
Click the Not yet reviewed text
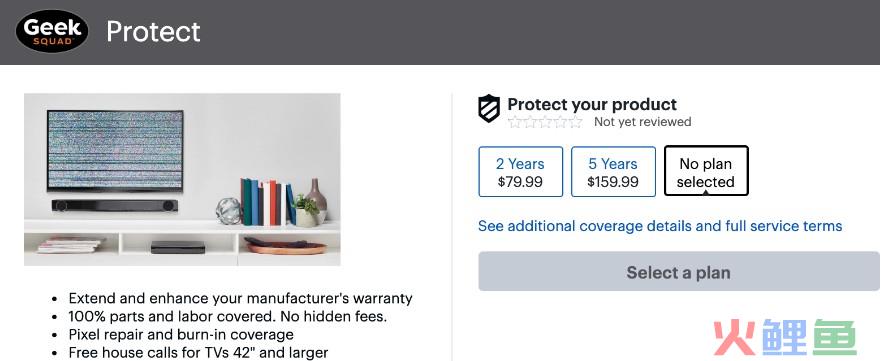click(642, 122)
